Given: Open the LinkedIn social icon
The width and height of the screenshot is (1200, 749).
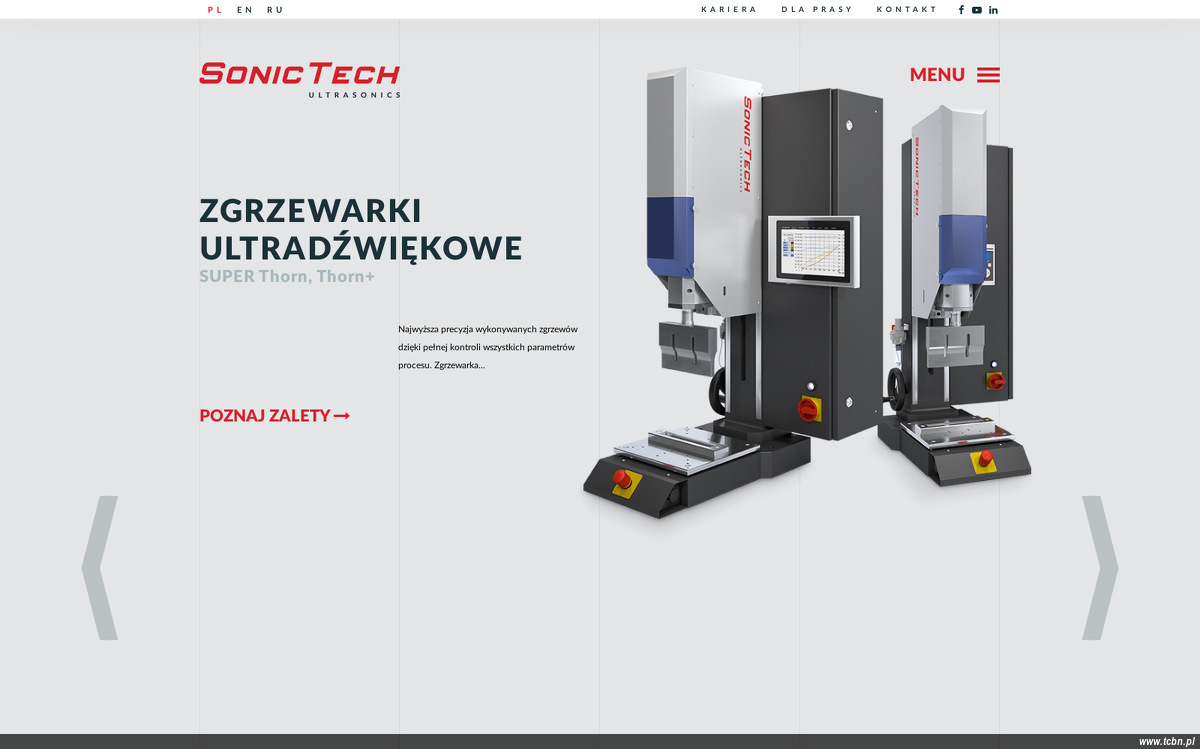Looking at the screenshot, I should click(993, 10).
